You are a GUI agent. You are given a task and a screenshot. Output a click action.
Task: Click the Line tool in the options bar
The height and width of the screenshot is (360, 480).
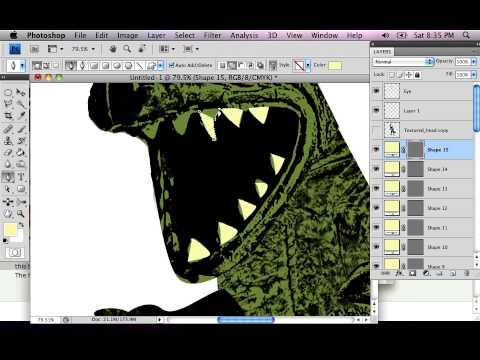tap(139, 65)
